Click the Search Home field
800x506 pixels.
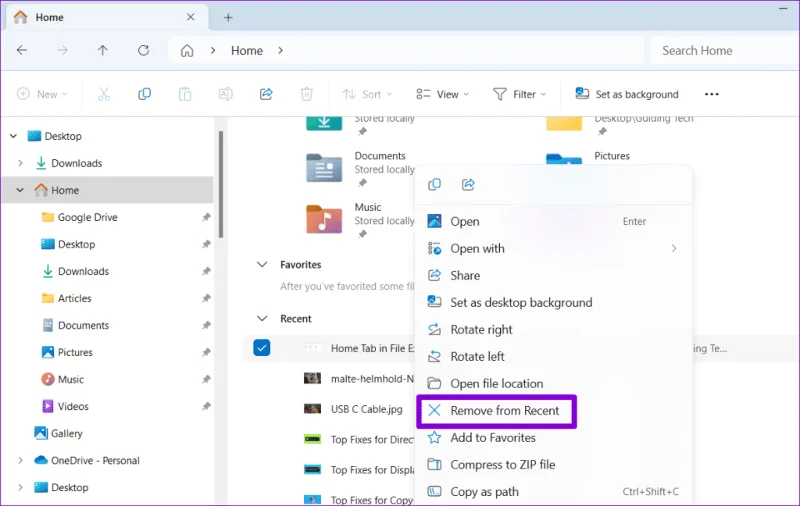point(724,50)
